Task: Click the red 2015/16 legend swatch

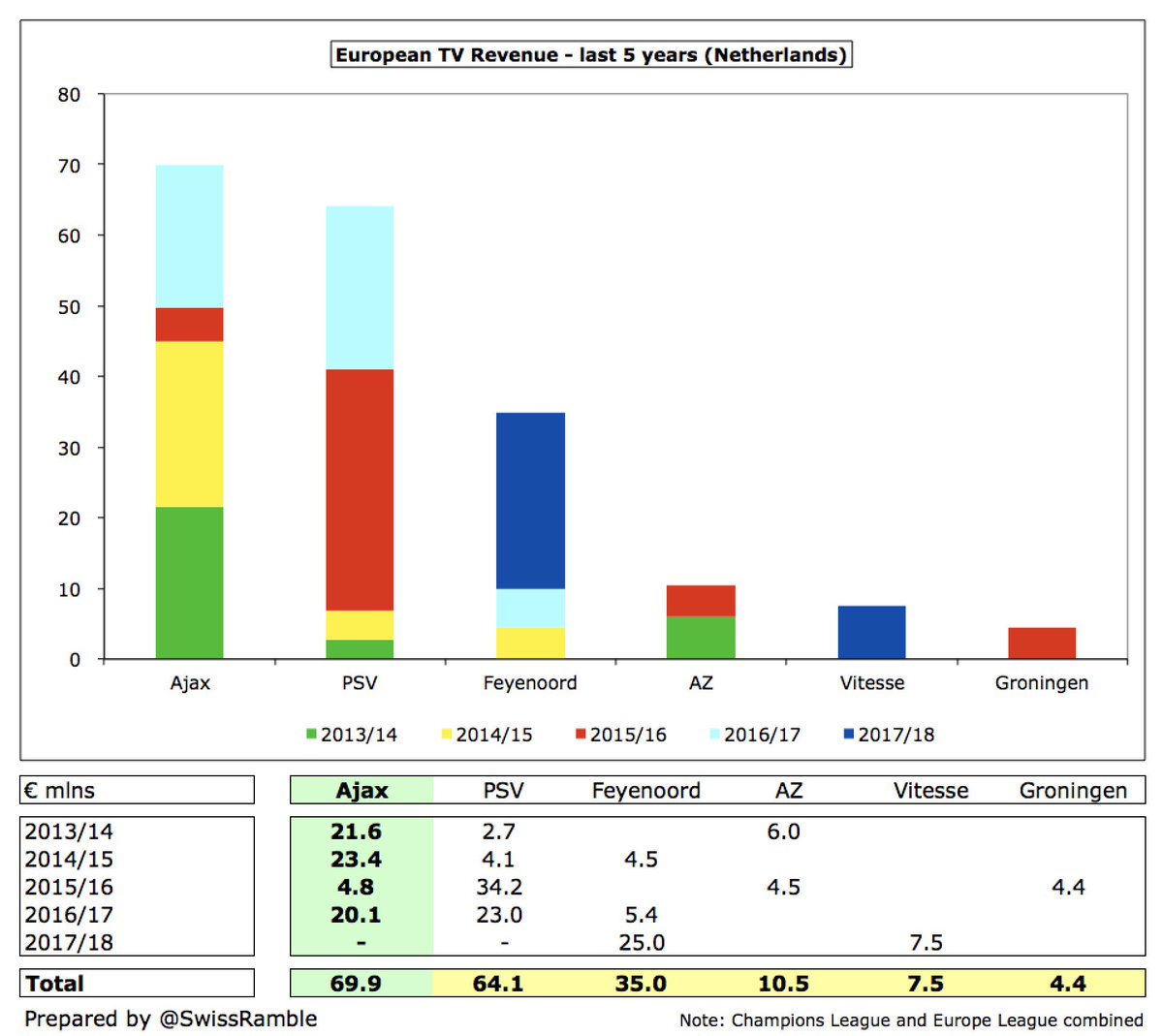Action: coord(581,735)
